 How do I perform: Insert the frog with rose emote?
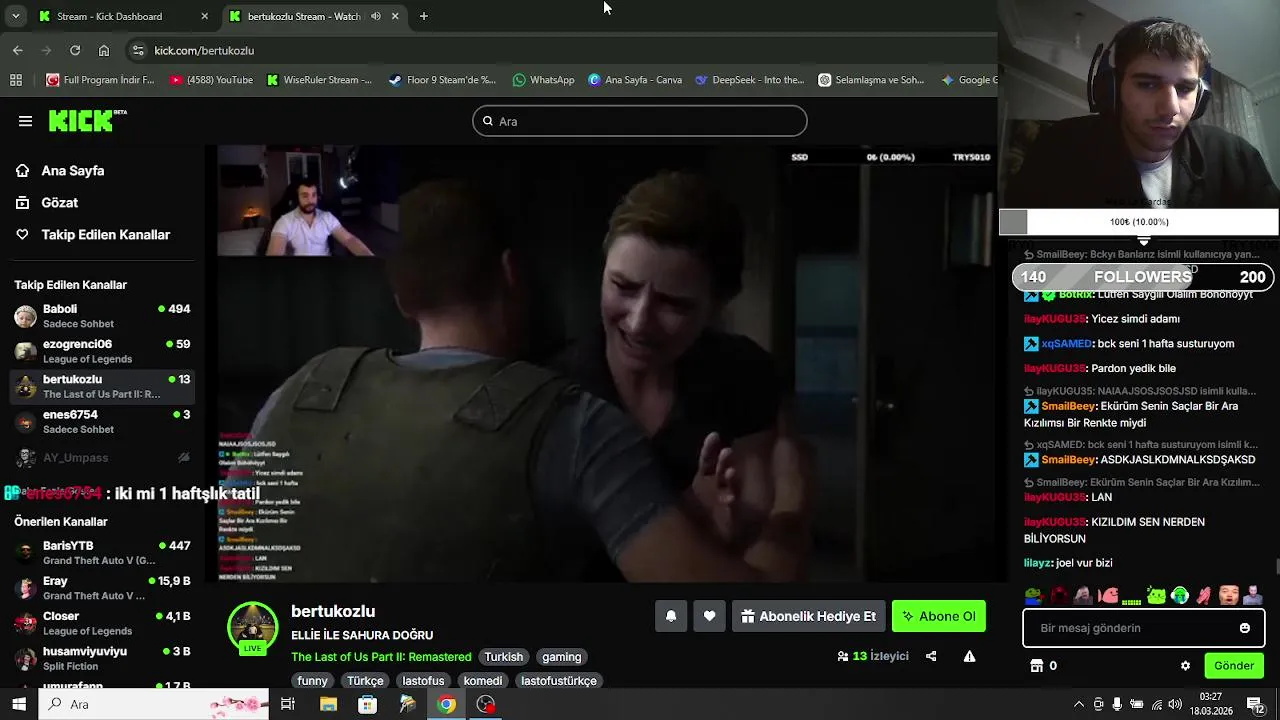click(x=1034, y=596)
